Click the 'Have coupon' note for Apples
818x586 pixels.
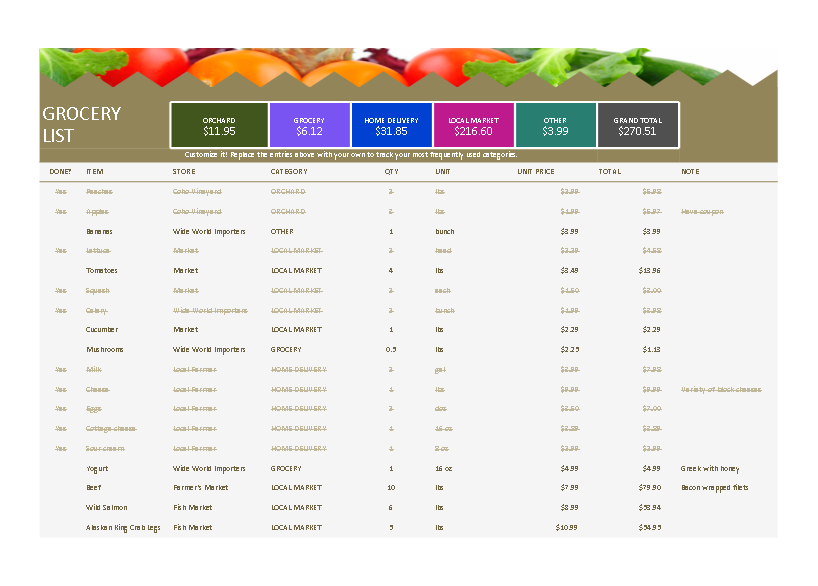coord(702,211)
